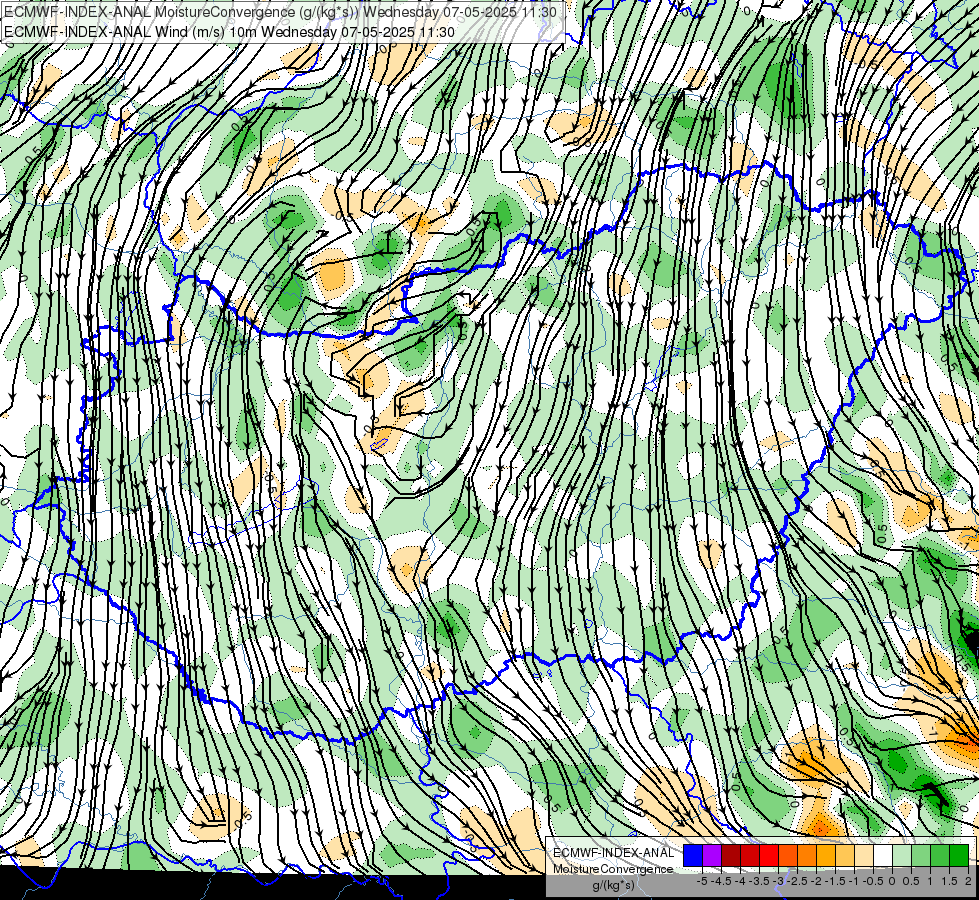This screenshot has width=979, height=900.
Task: Click the 'ECMWF-INDEX-ANAL' legend label
Action: 613,853
